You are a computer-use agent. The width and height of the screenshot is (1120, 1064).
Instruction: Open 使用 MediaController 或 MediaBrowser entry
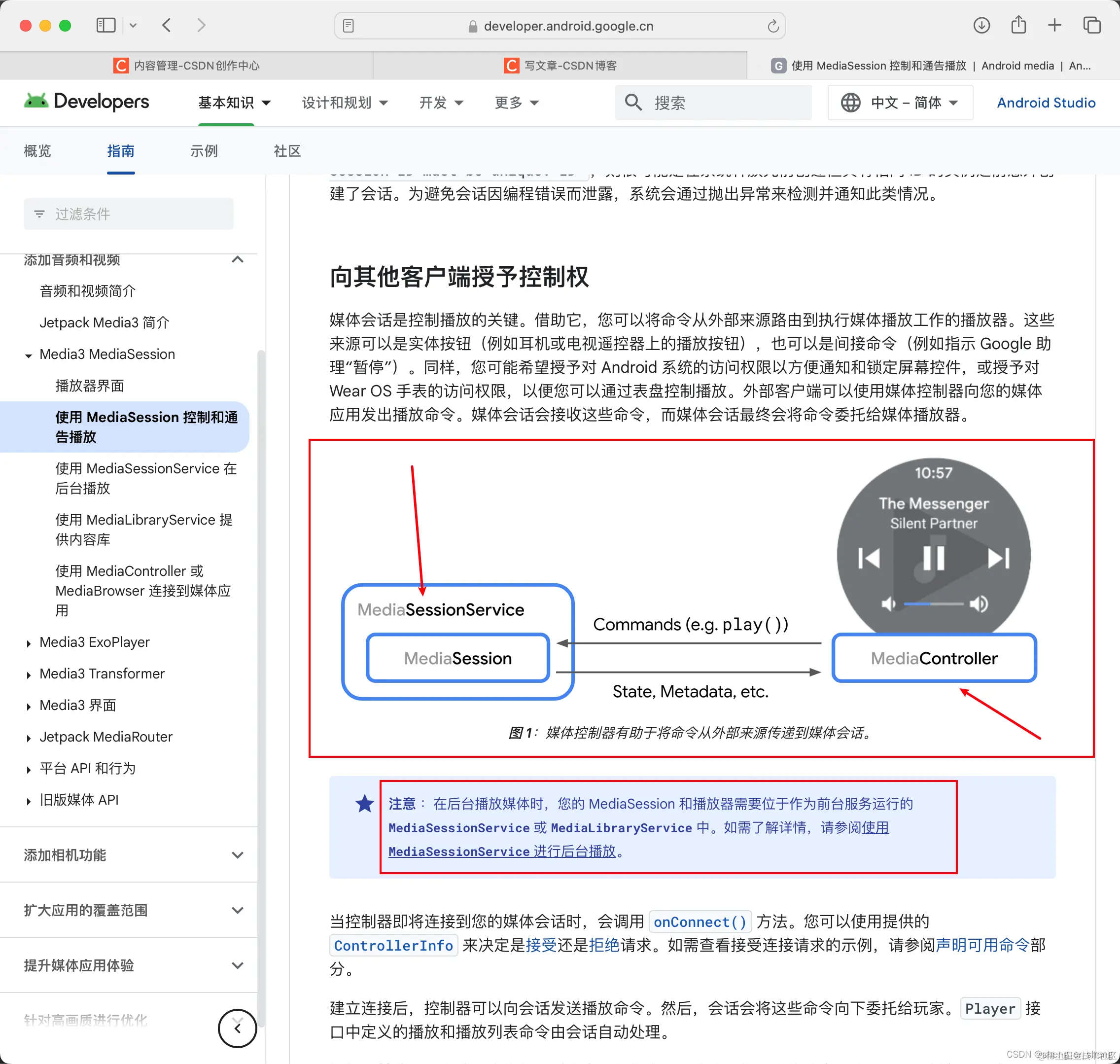tap(143, 590)
